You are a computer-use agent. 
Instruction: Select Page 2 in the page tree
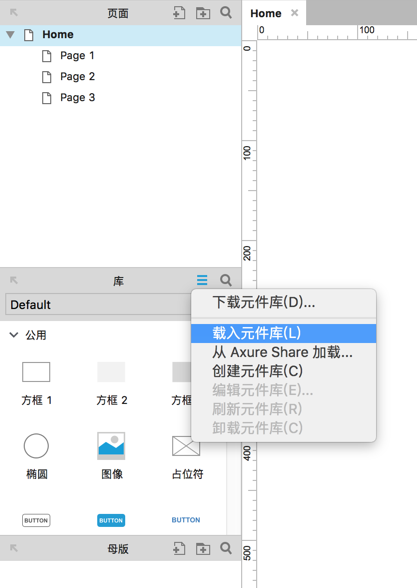pos(77,76)
